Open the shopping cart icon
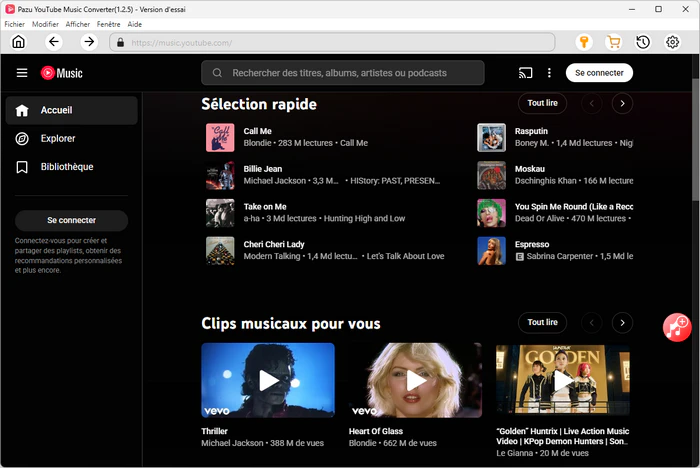 tap(613, 42)
